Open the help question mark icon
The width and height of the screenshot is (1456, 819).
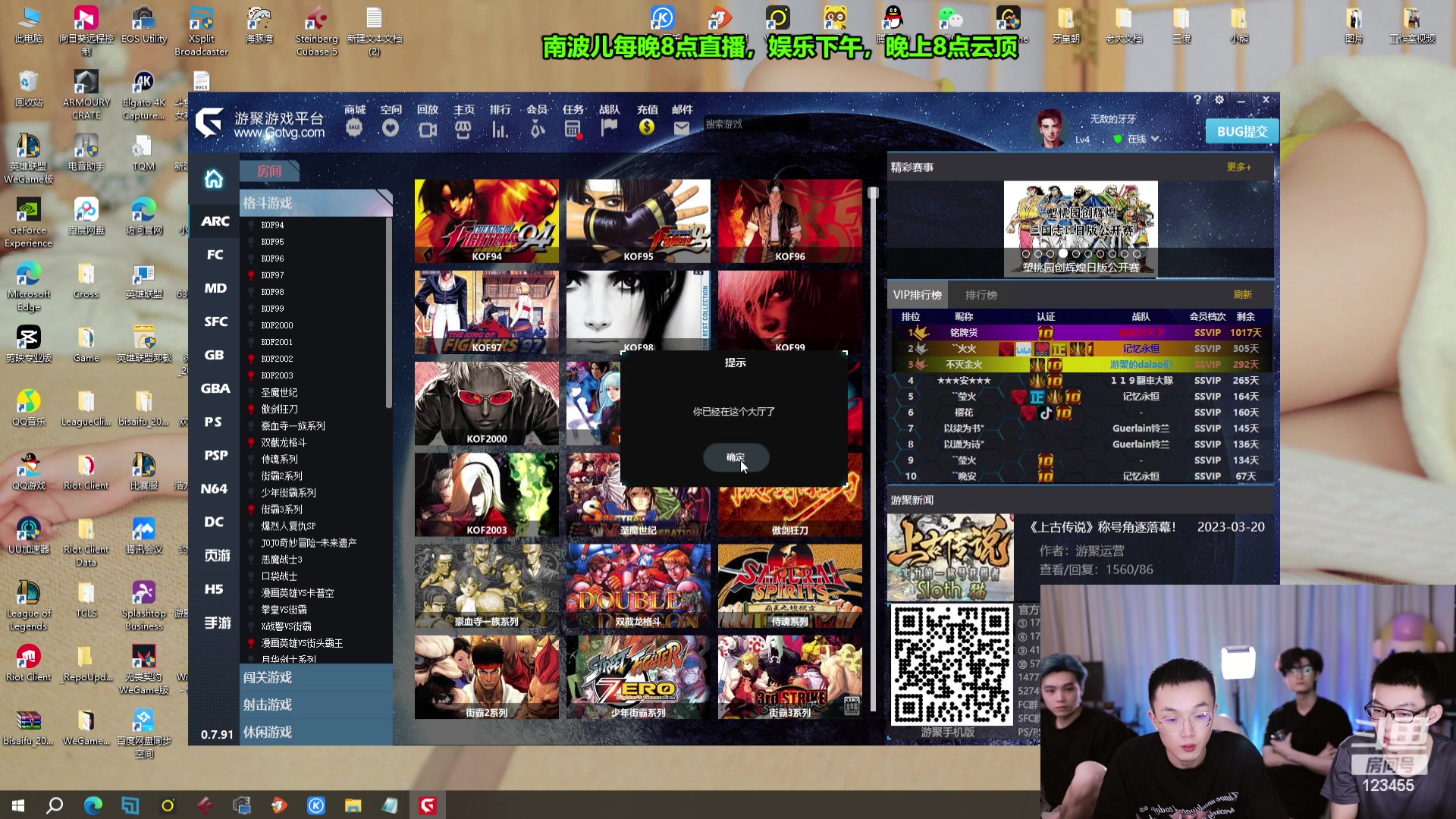pos(1197,99)
